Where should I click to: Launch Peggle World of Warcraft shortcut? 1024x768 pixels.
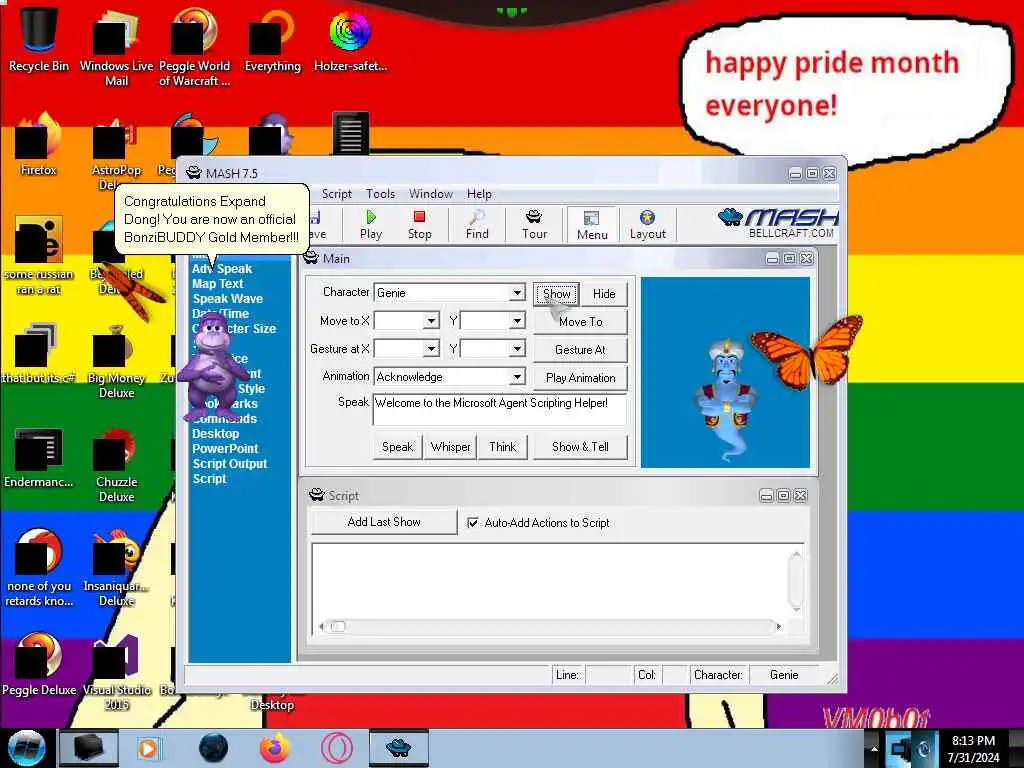coord(194,47)
